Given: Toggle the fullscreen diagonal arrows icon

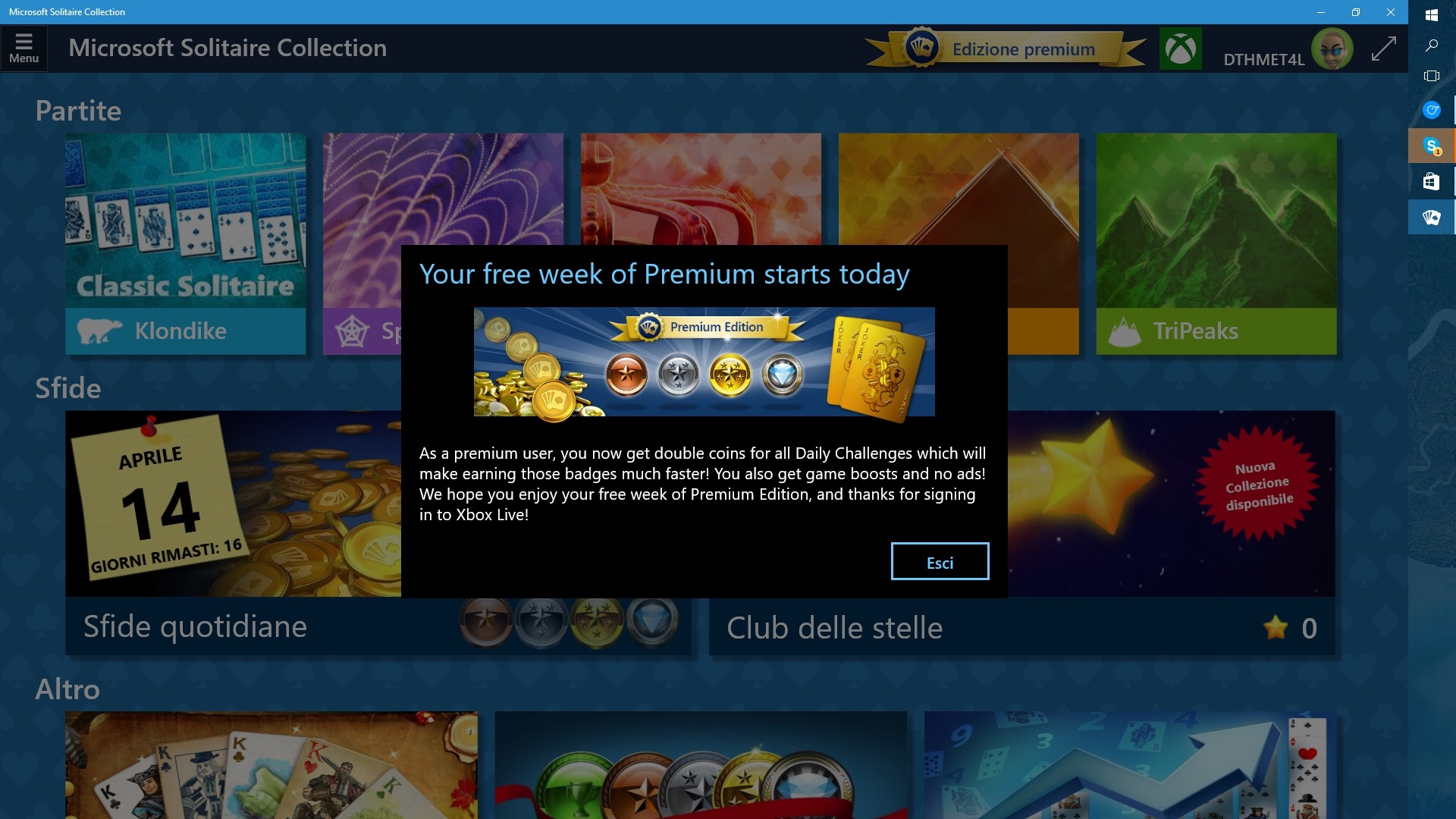Looking at the screenshot, I should (x=1383, y=49).
